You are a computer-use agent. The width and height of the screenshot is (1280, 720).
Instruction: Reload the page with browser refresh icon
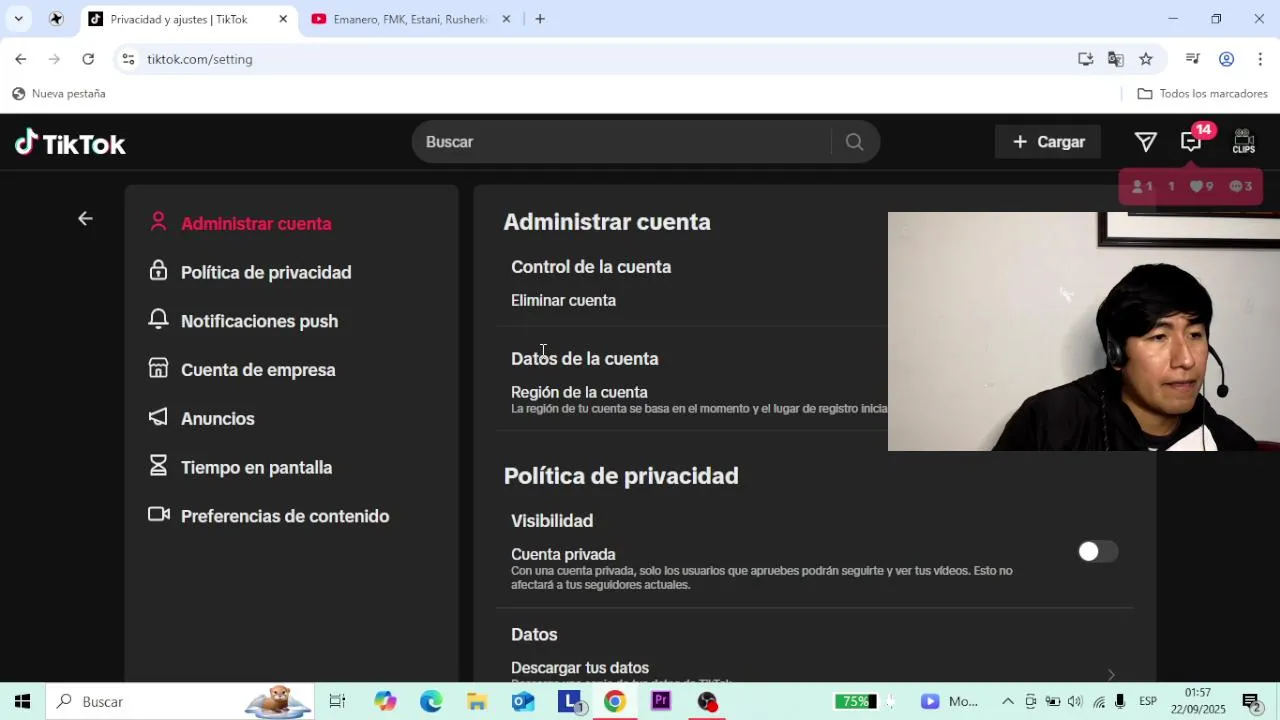click(88, 59)
